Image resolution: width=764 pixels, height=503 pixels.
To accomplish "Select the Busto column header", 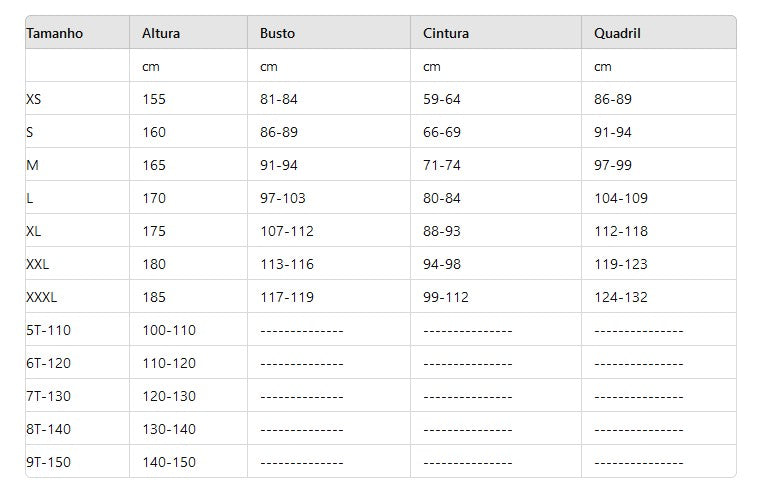I will (277, 33).
